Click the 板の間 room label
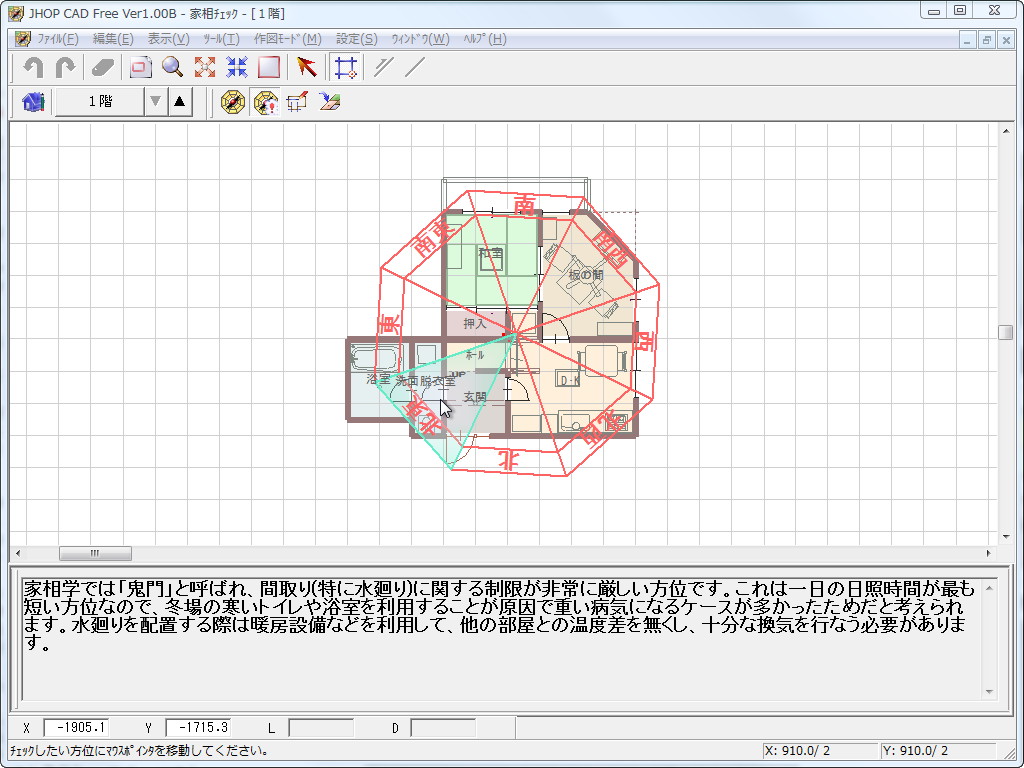The image size is (1024, 768). pos(586,275)
